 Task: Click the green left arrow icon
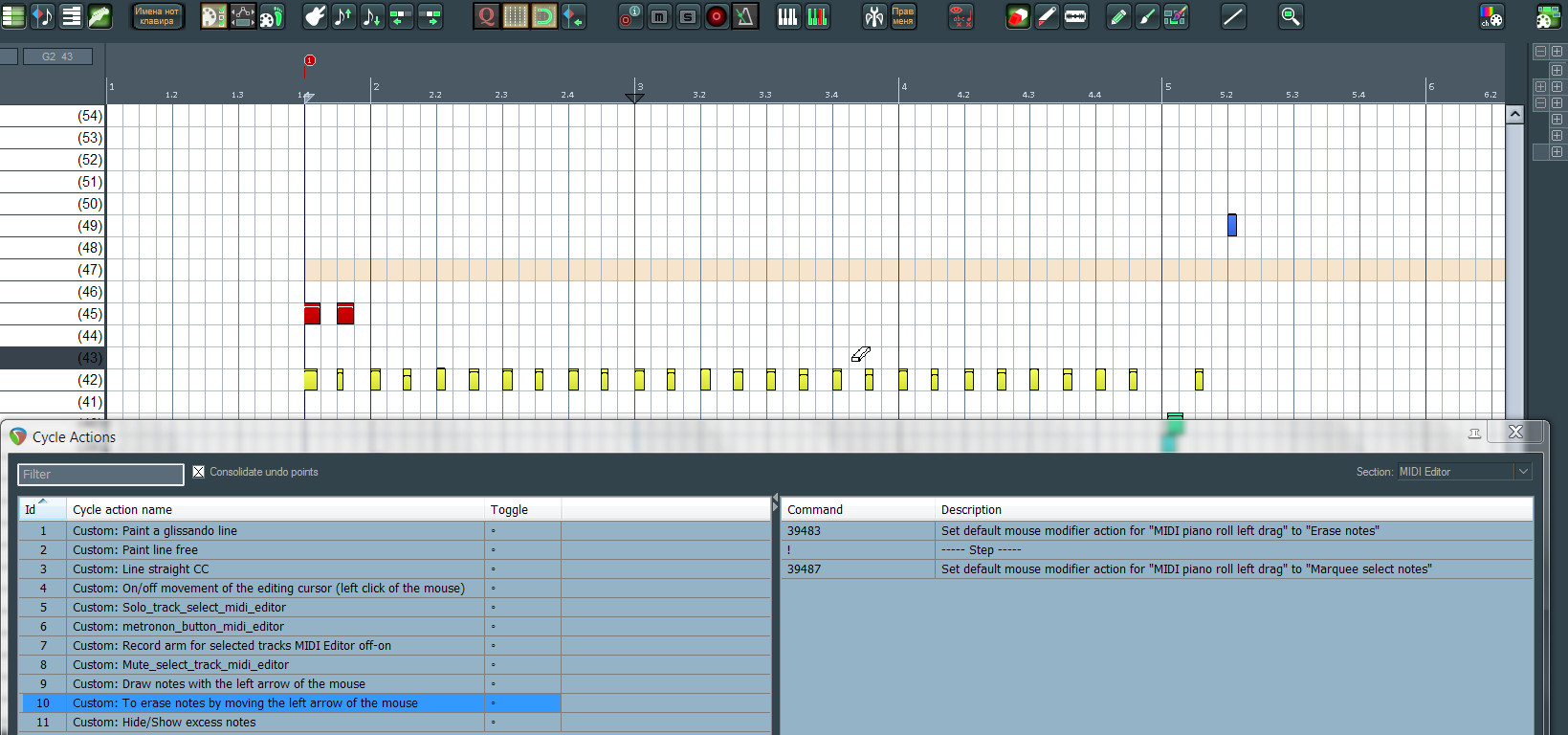click(401, 16)
